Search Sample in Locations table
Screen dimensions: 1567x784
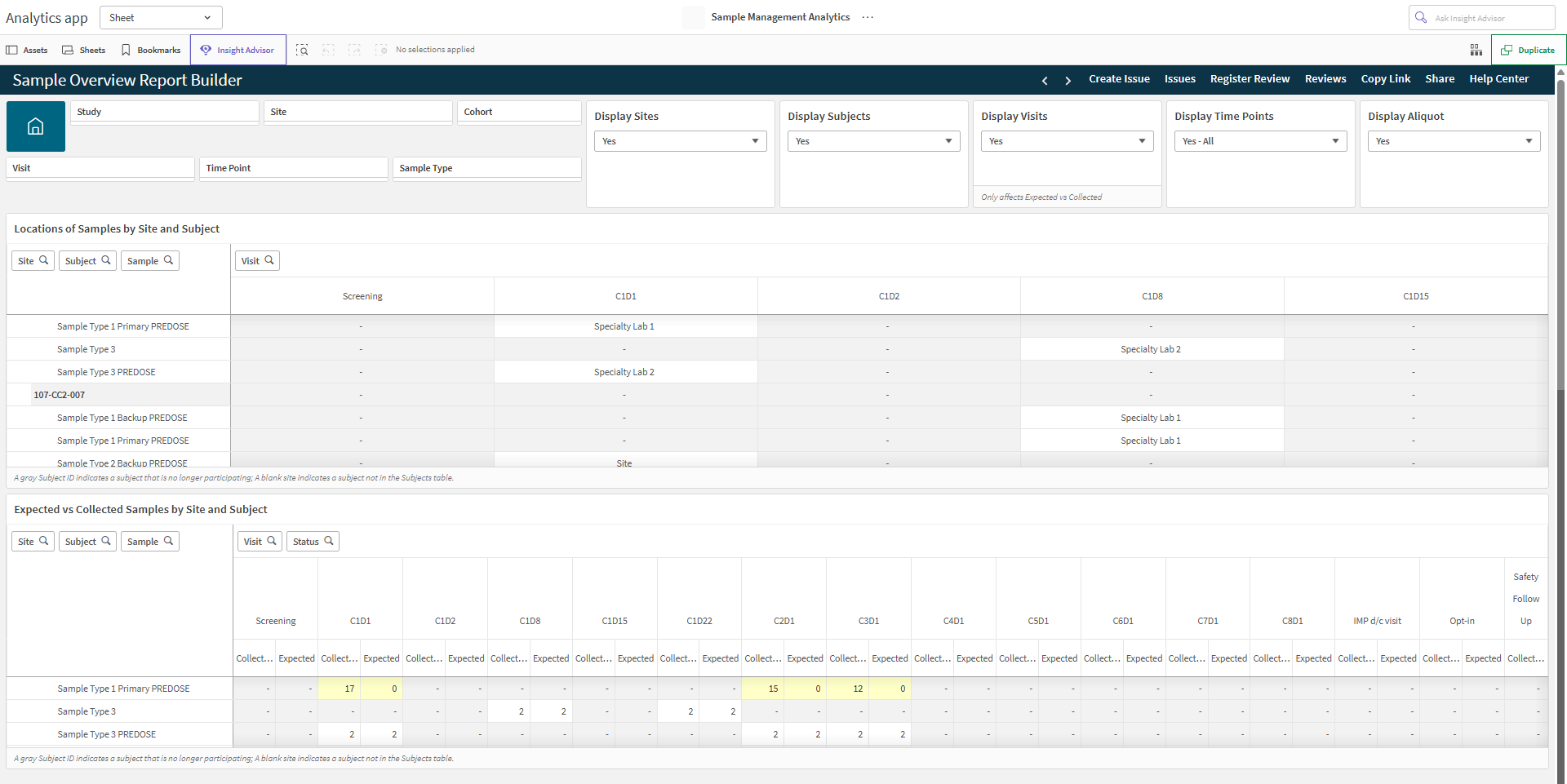[x=150, y=261]
